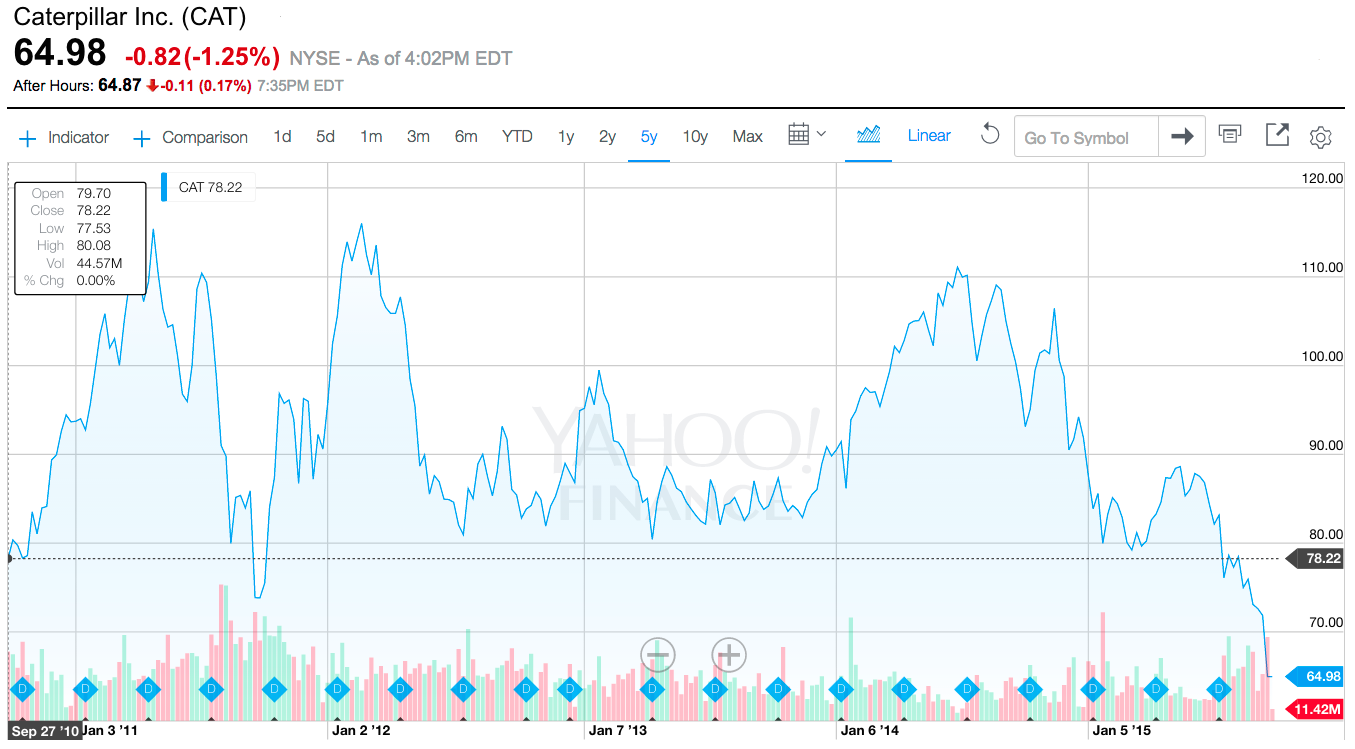Toggle the Linear scale option
Screen dimensions: 1355x749
coord(929,135)
